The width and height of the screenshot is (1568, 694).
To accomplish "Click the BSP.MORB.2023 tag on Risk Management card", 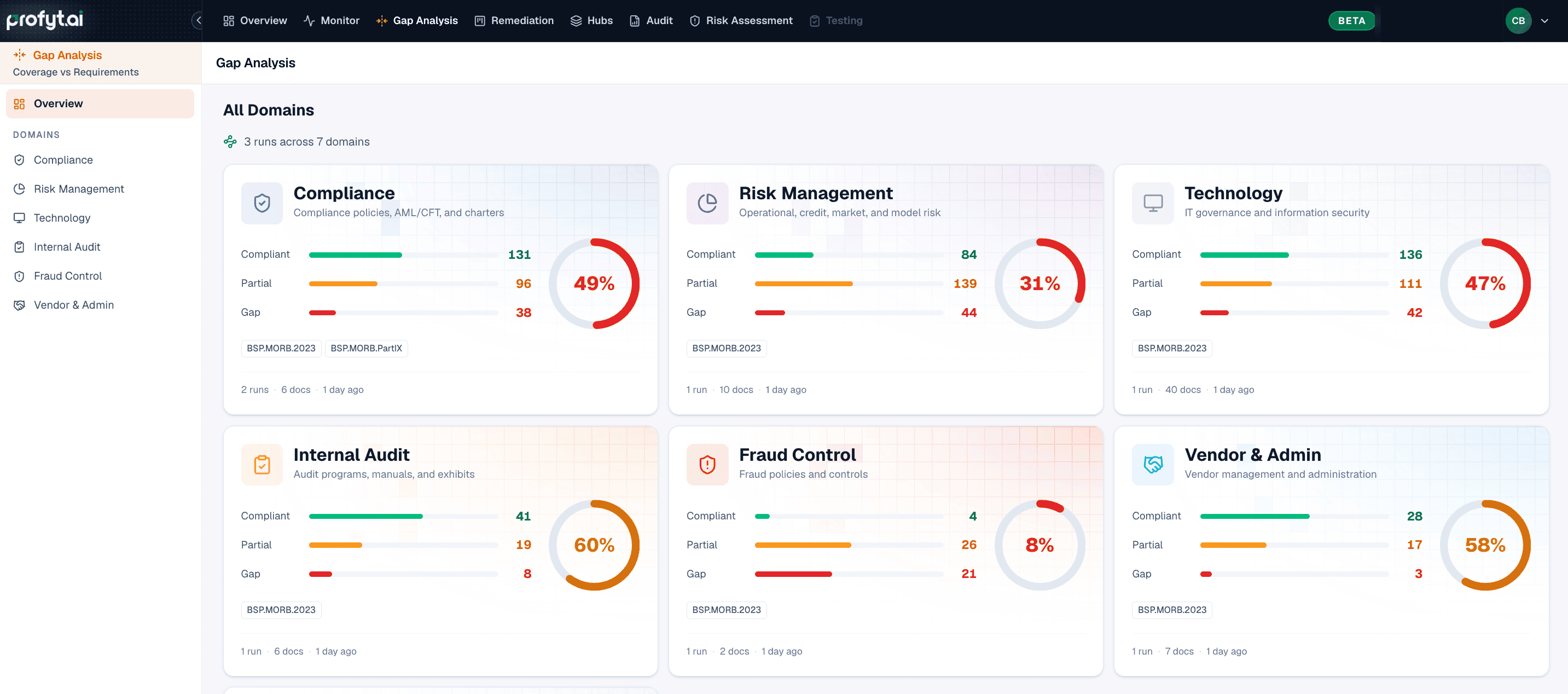I will pos(727,348).
